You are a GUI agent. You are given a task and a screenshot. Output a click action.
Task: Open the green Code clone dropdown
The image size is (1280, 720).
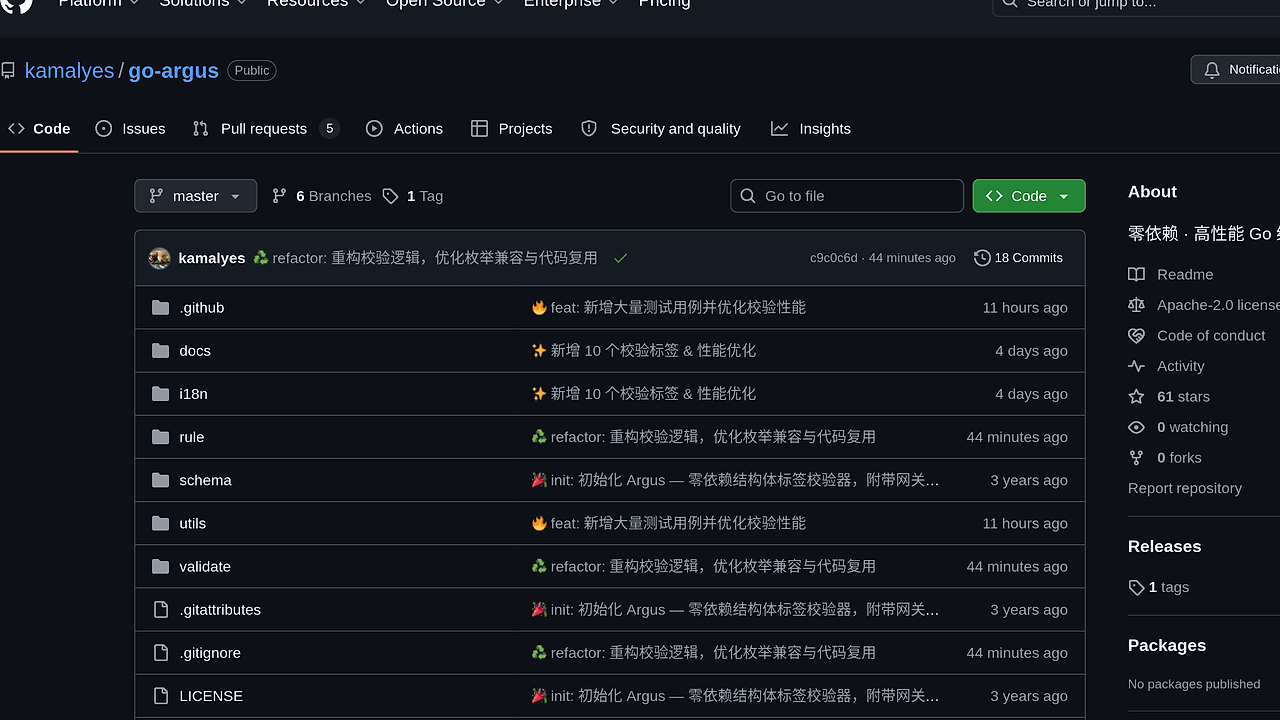[x=1029, y=196]
